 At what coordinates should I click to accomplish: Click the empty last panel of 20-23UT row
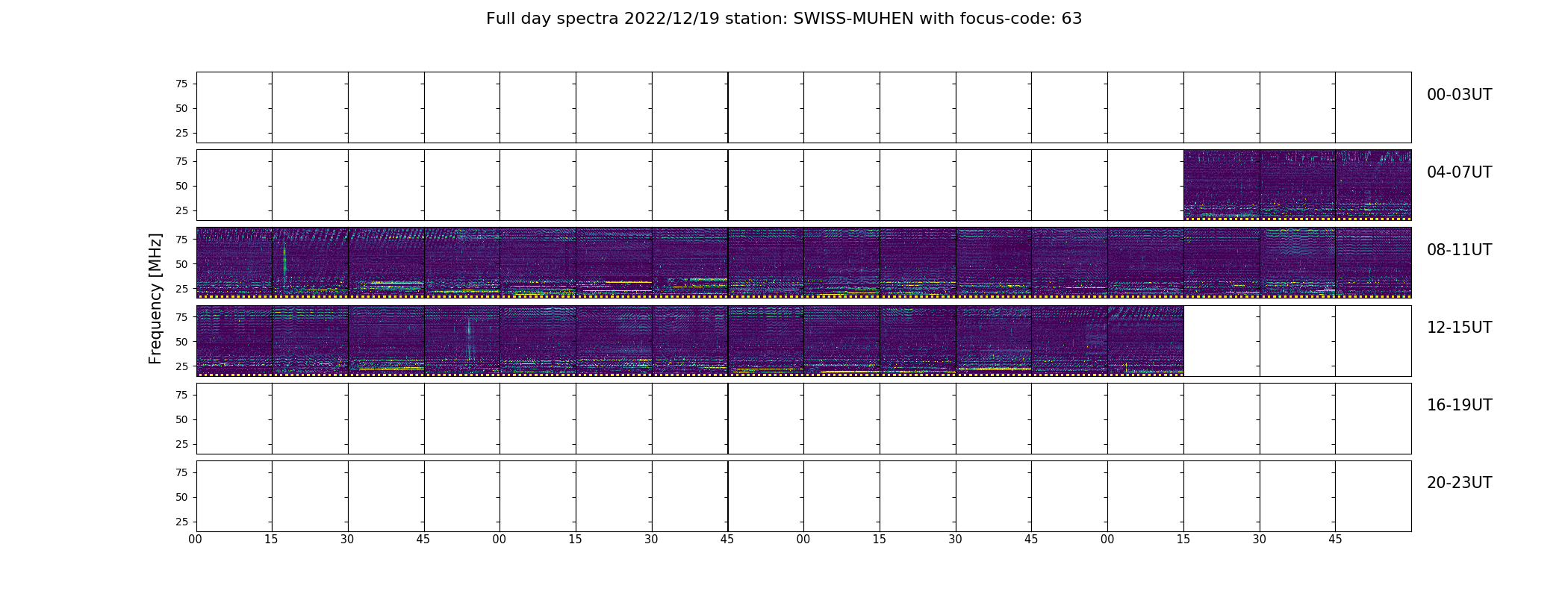[1373, 496]
